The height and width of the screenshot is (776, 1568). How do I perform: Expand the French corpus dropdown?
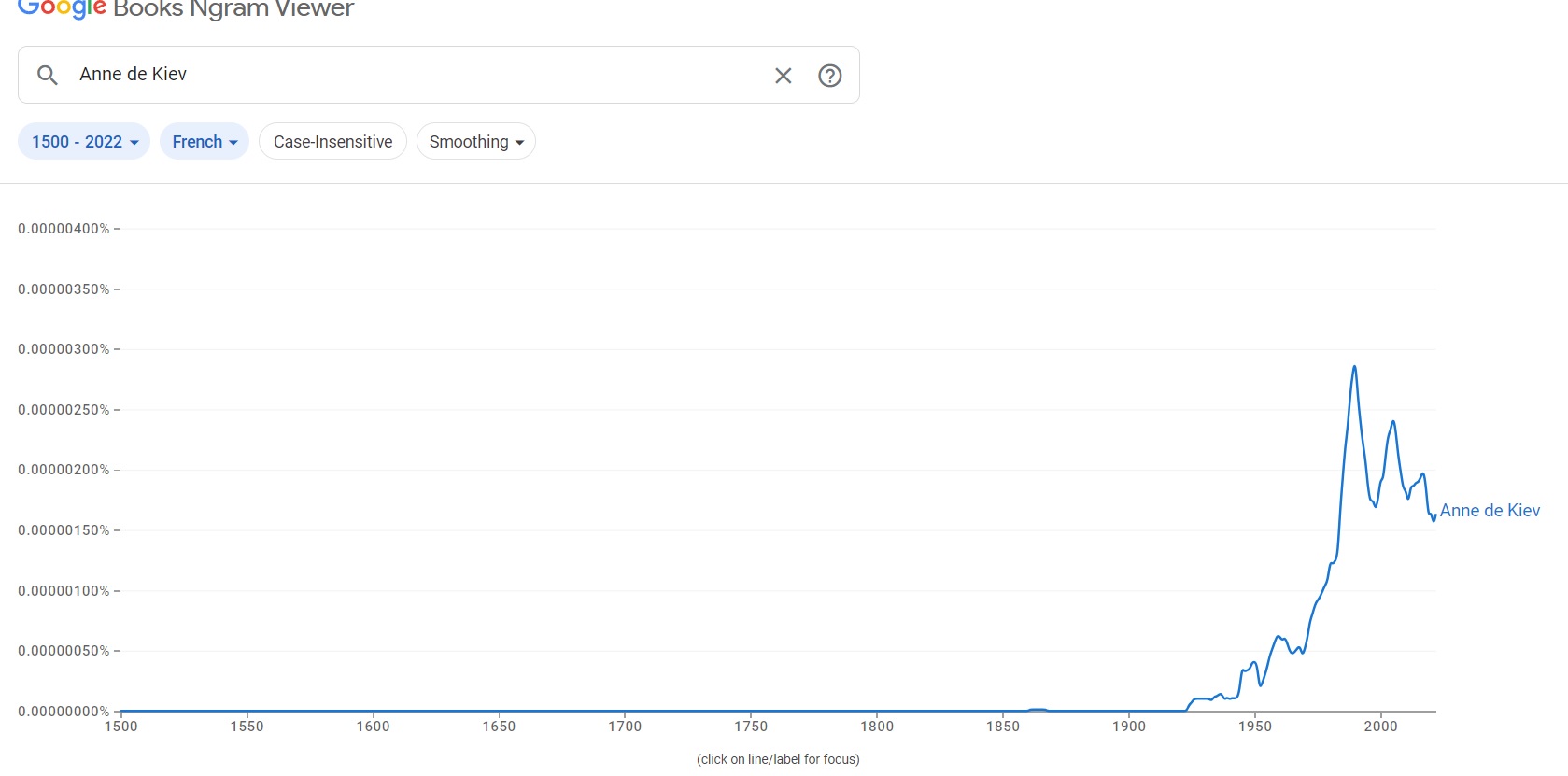tap(204, 142)
